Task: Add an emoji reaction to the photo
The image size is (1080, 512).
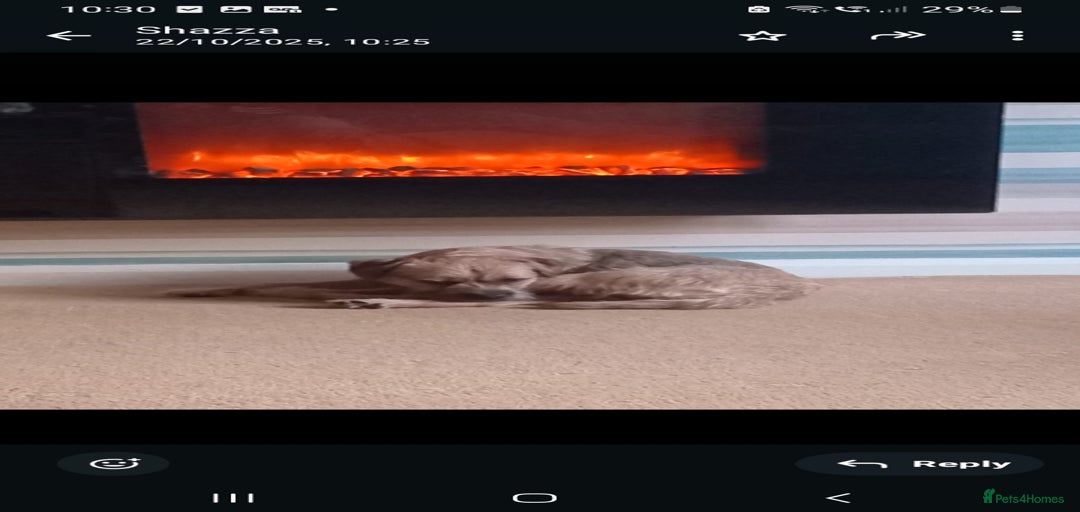Action: coord(114,464)
